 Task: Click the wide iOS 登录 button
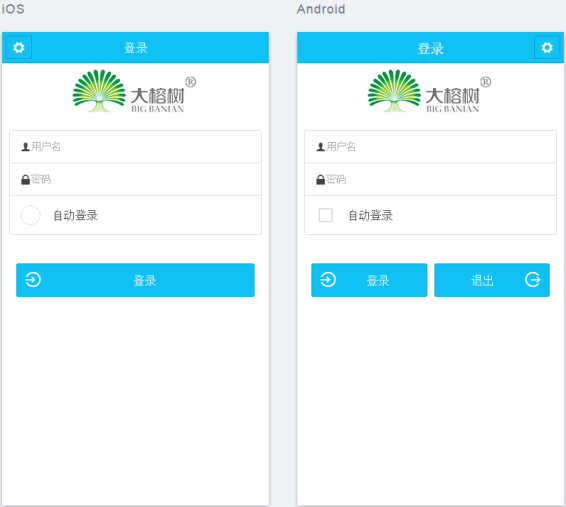click(x=135, y=280)
